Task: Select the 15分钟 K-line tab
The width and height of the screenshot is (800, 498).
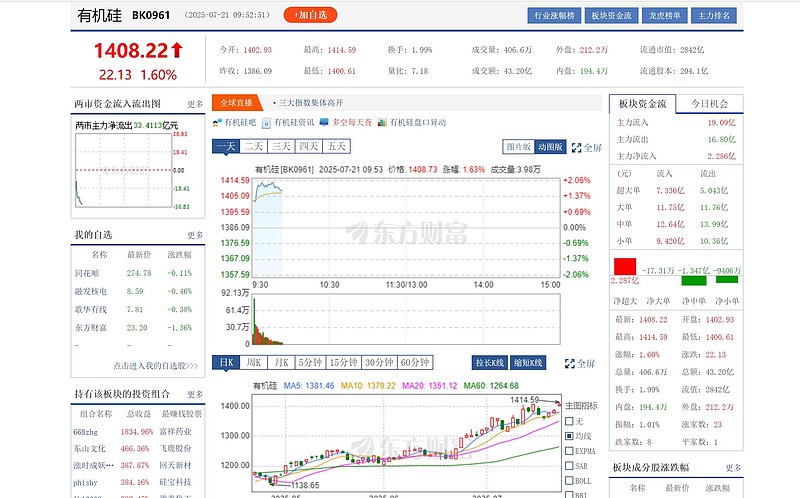Action: pos(343,362)
